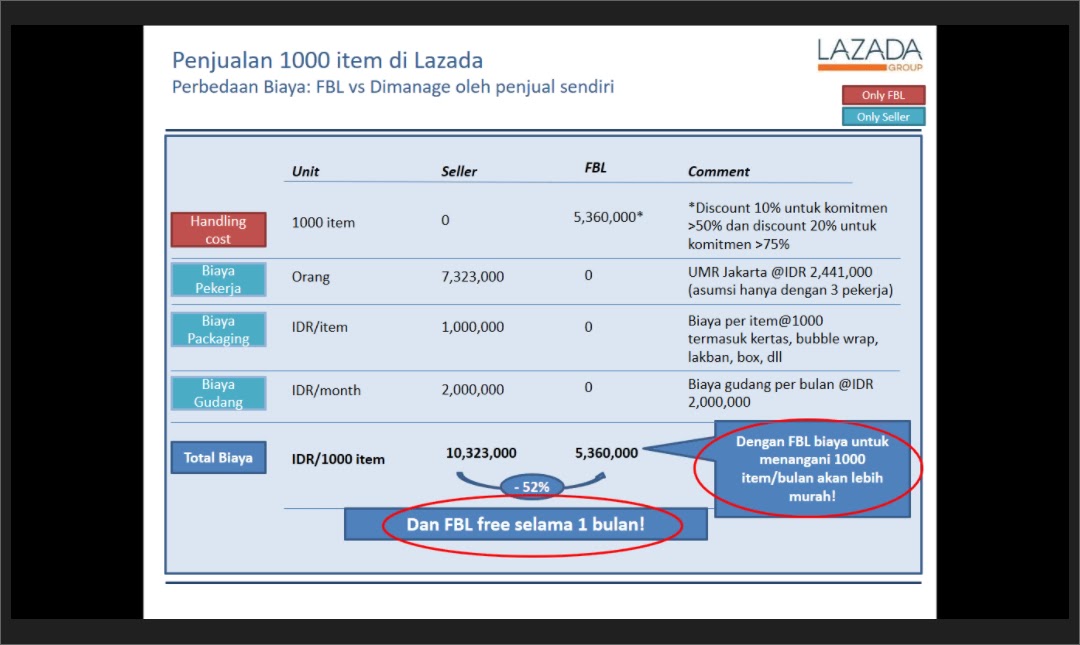Click the -52% oval badge
Image resolution: width=1080 pixels, height=645 pixels.
[532, 487]
